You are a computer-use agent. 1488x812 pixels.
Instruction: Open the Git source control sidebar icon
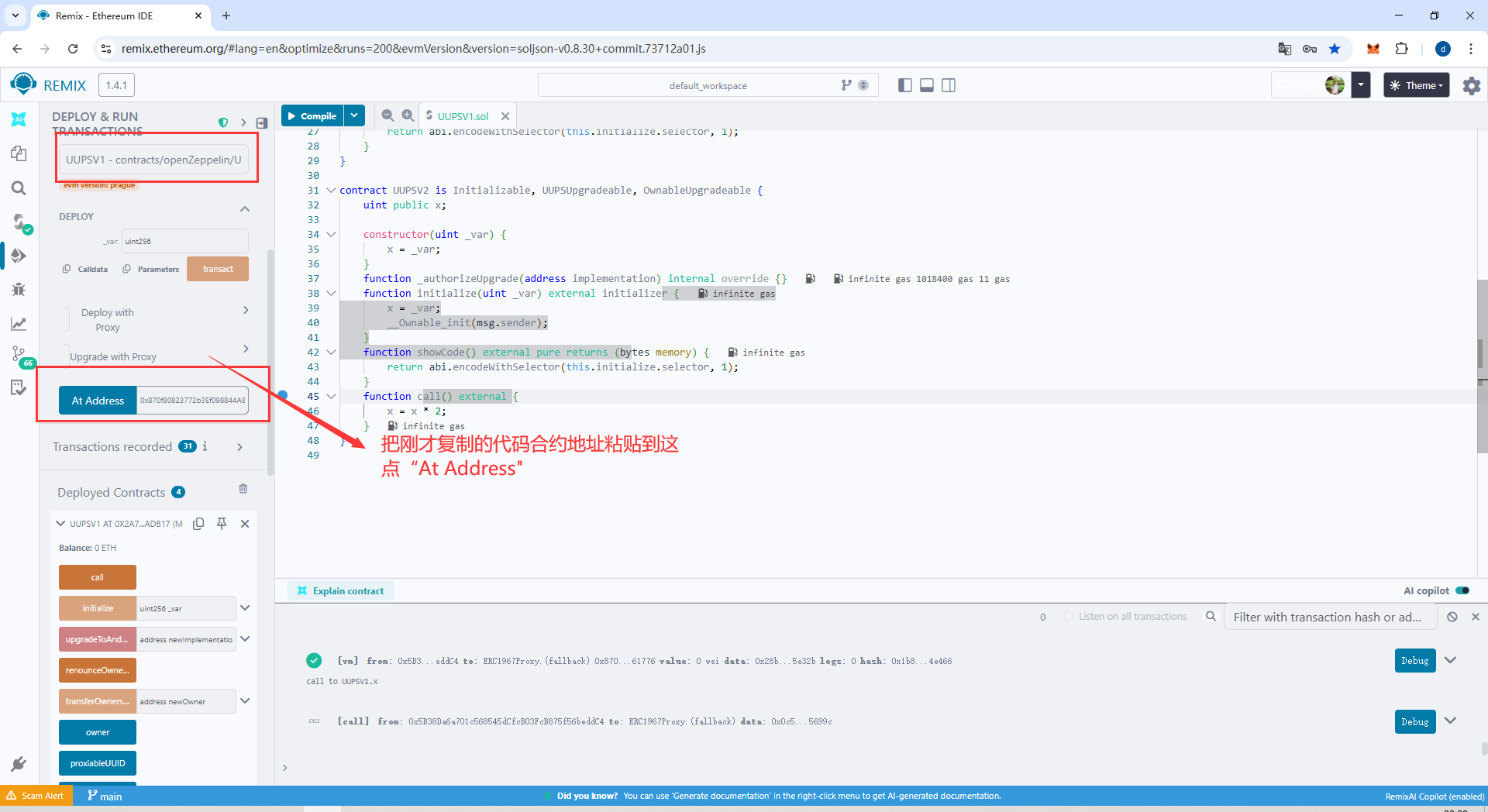click(x=19, y=355)
